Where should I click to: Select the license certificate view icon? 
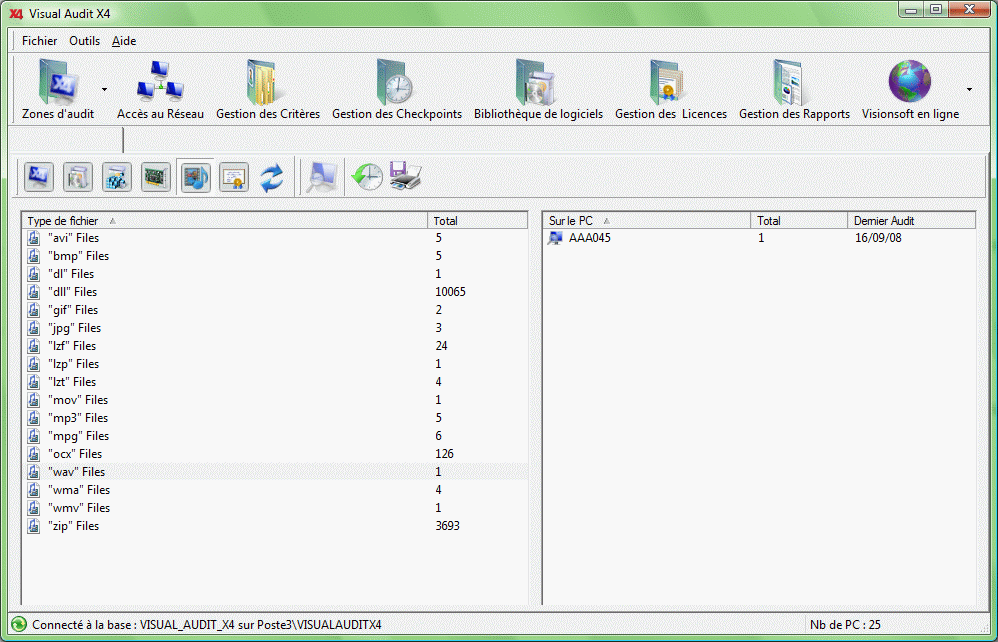234,177
